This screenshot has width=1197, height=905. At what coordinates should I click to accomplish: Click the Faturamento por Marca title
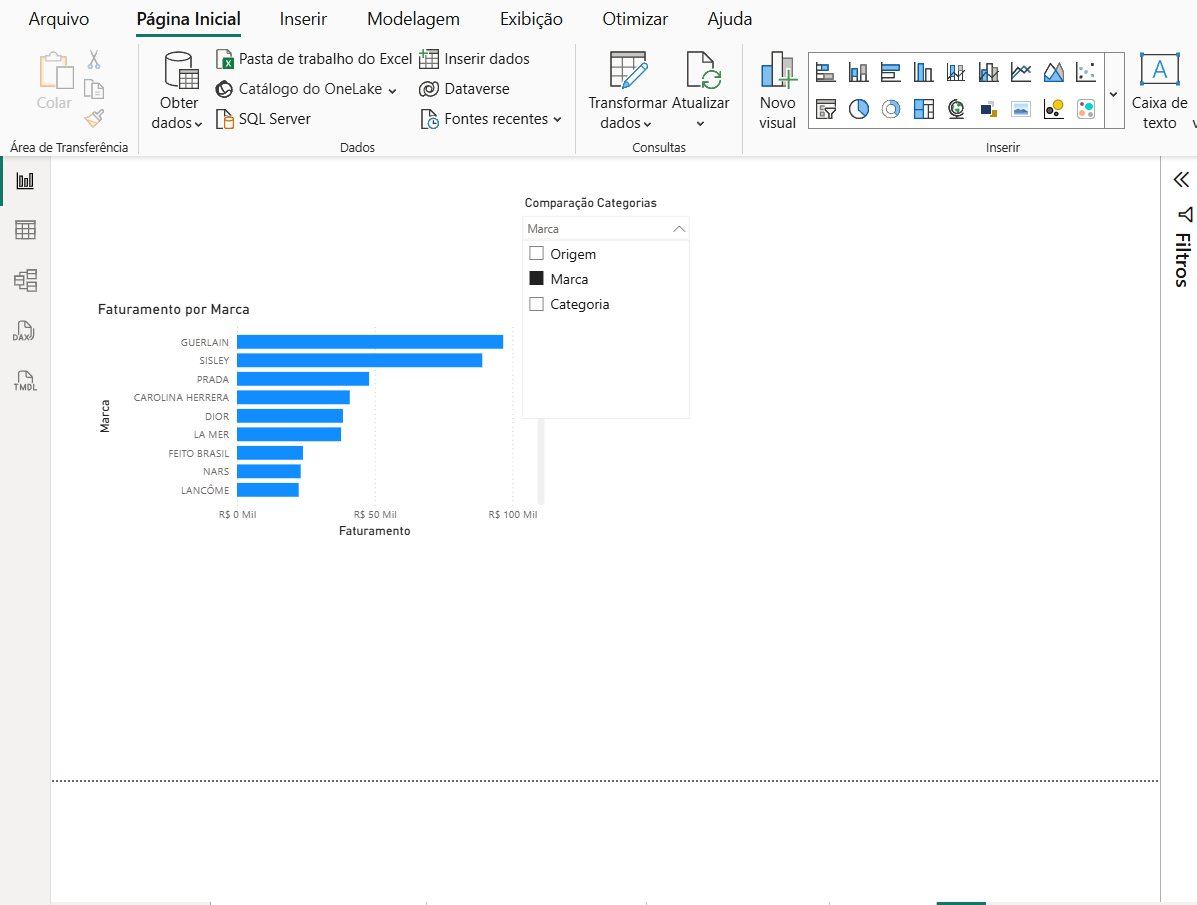pyautogui.click(x=173, y=309)
